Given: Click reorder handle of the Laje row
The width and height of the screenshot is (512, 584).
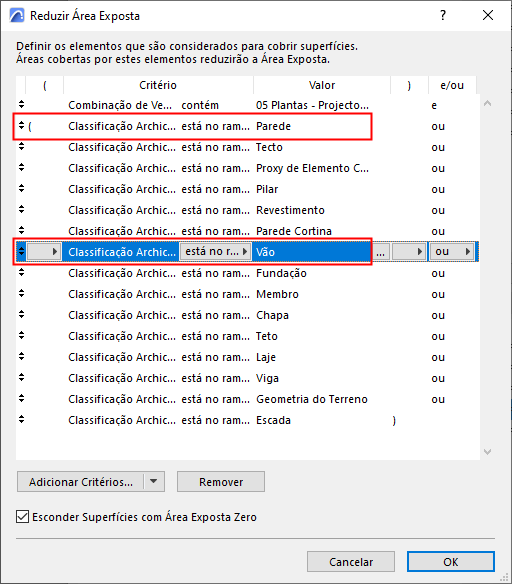Looking at the screenshot, I should click(21, 357).
